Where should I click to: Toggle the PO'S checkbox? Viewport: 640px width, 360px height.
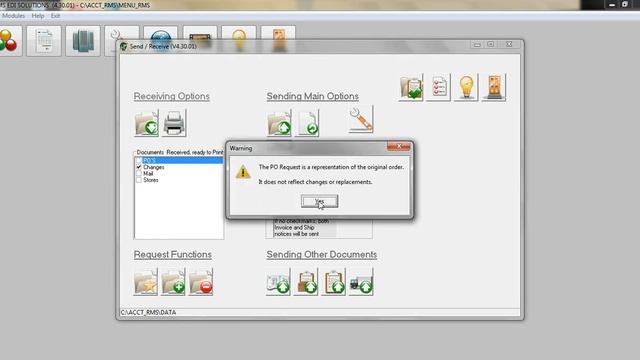point(139,161)
